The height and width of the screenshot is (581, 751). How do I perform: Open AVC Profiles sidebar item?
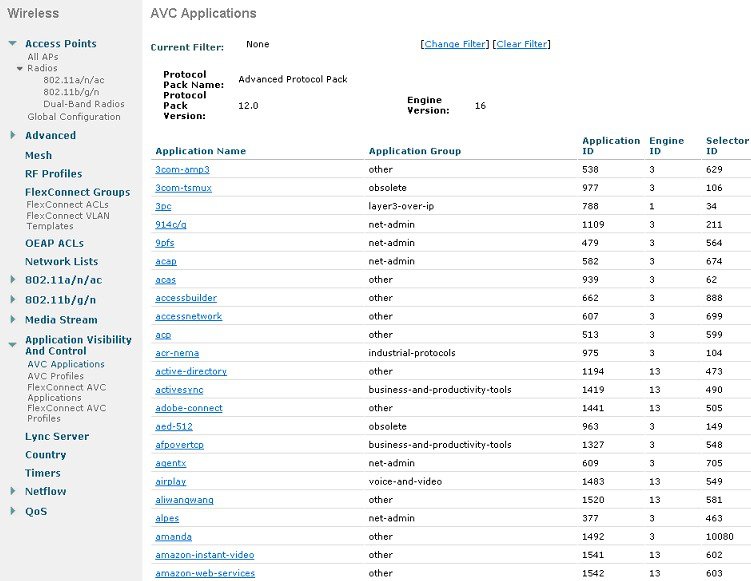56,376
